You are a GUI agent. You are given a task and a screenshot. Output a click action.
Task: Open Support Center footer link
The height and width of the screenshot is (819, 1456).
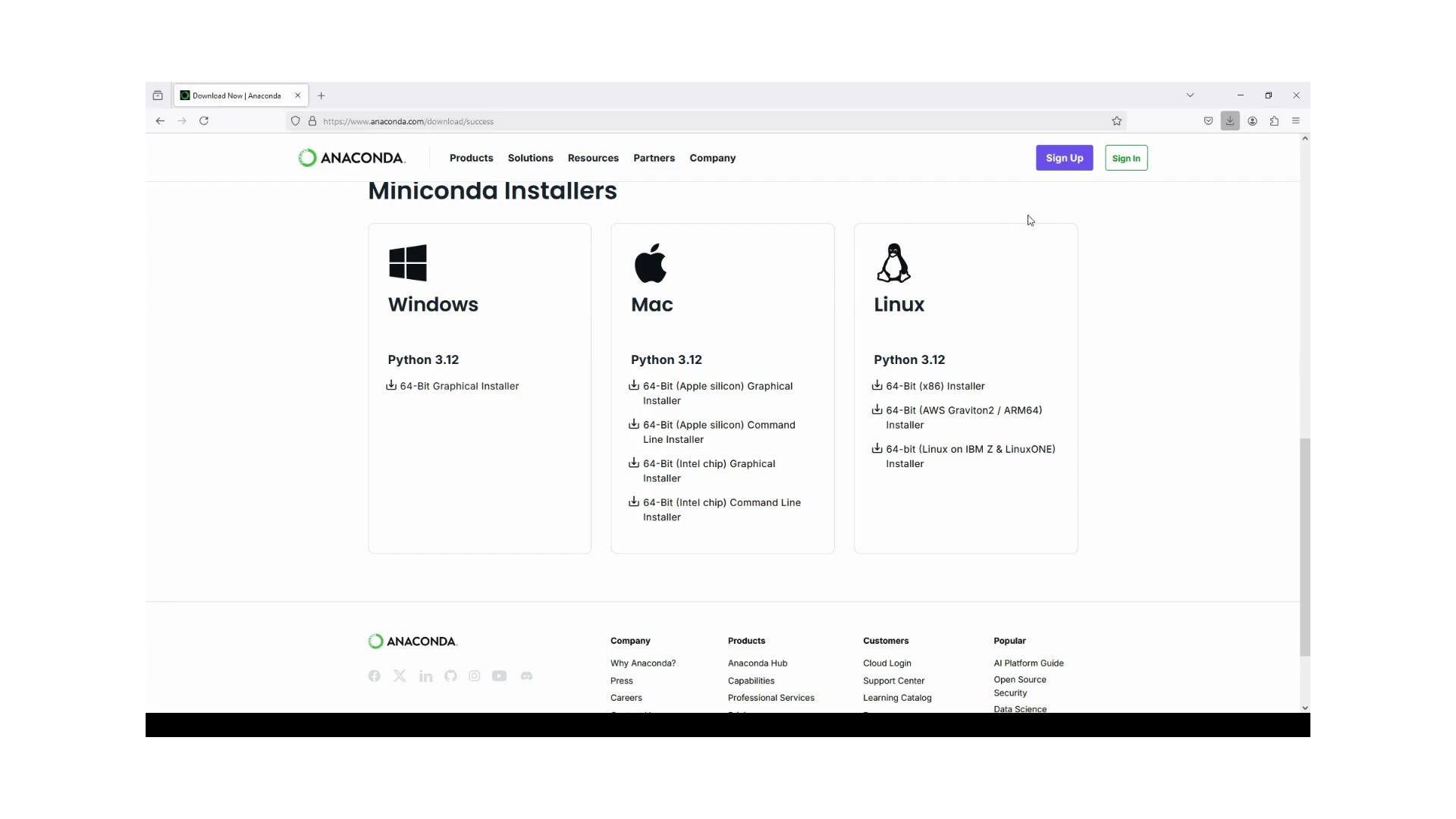point(893,680)
